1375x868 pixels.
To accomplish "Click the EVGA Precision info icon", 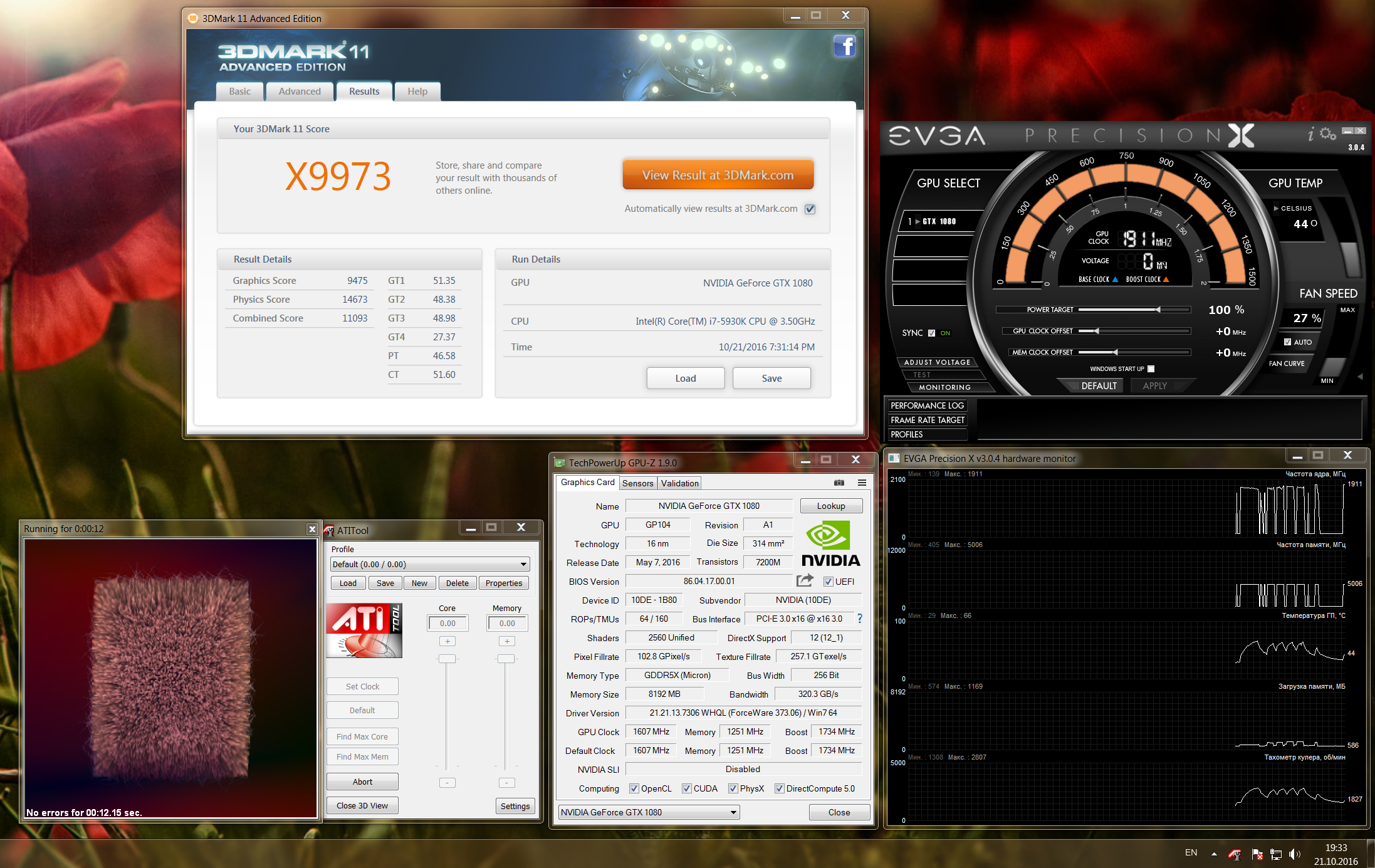I will click(x=1310, y=134).
